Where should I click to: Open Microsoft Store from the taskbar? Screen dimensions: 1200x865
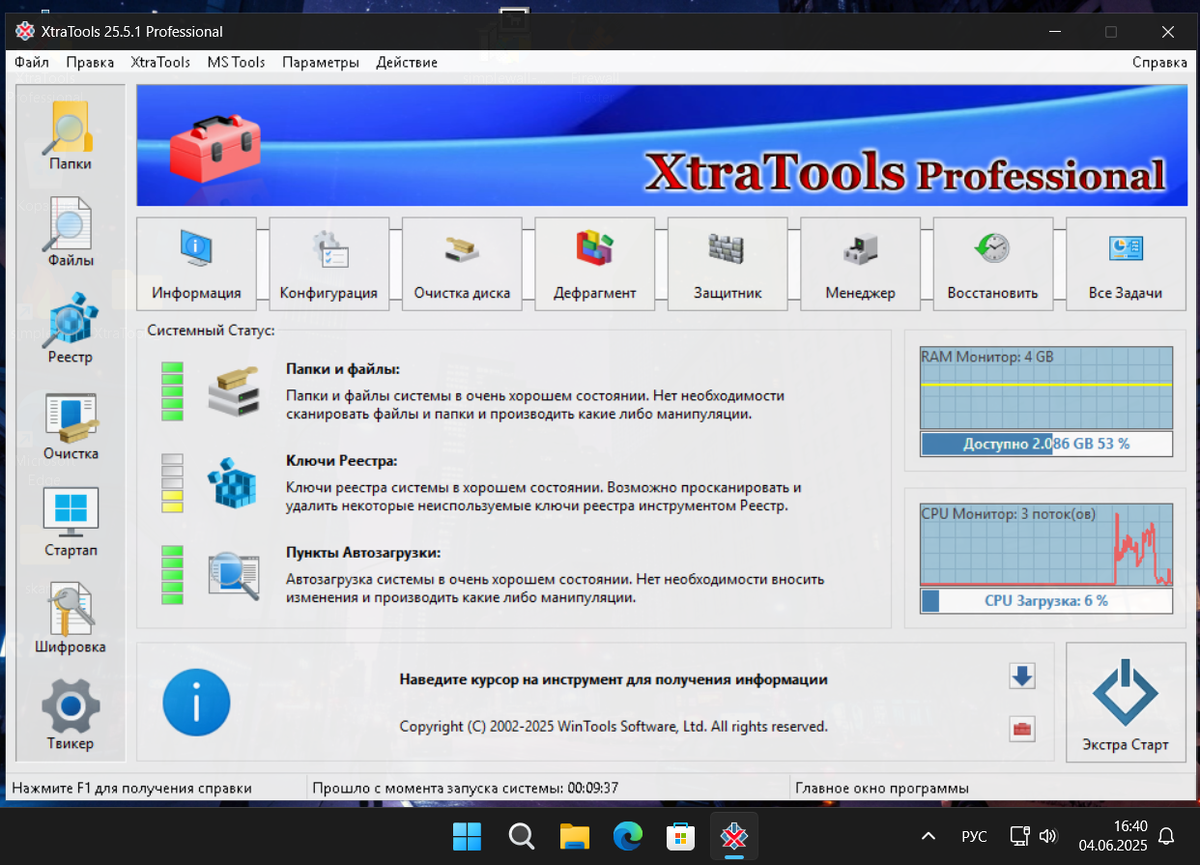click(681, 836)
